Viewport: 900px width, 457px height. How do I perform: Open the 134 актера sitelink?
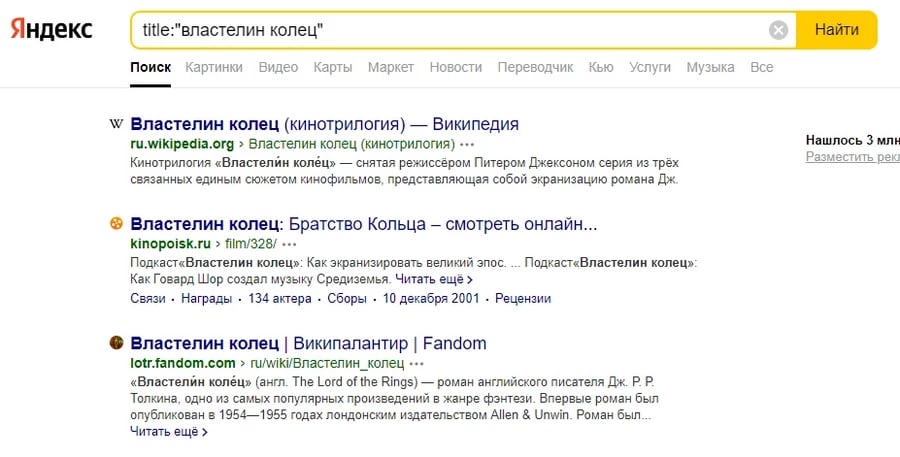pos(280,299)
